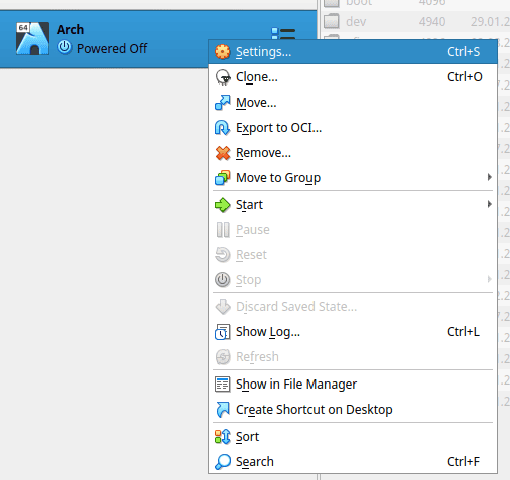Click the green Start arrow icon
Screen dimensions: 510x480
pos(222,205)
